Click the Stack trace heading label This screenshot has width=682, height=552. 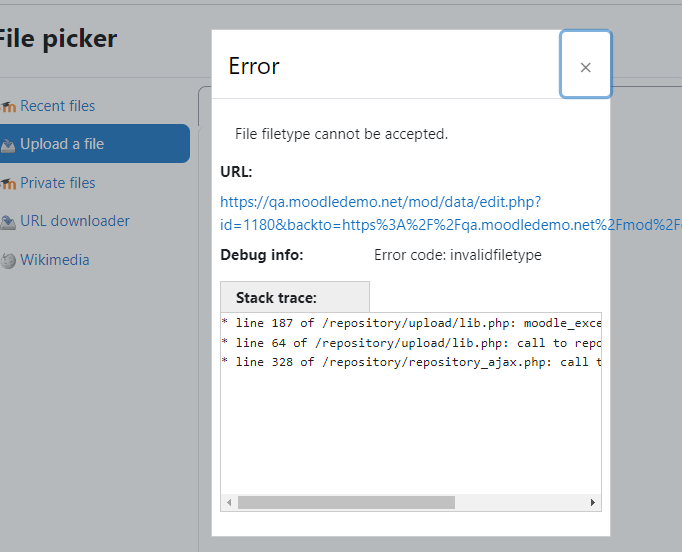tap(276, 298)
